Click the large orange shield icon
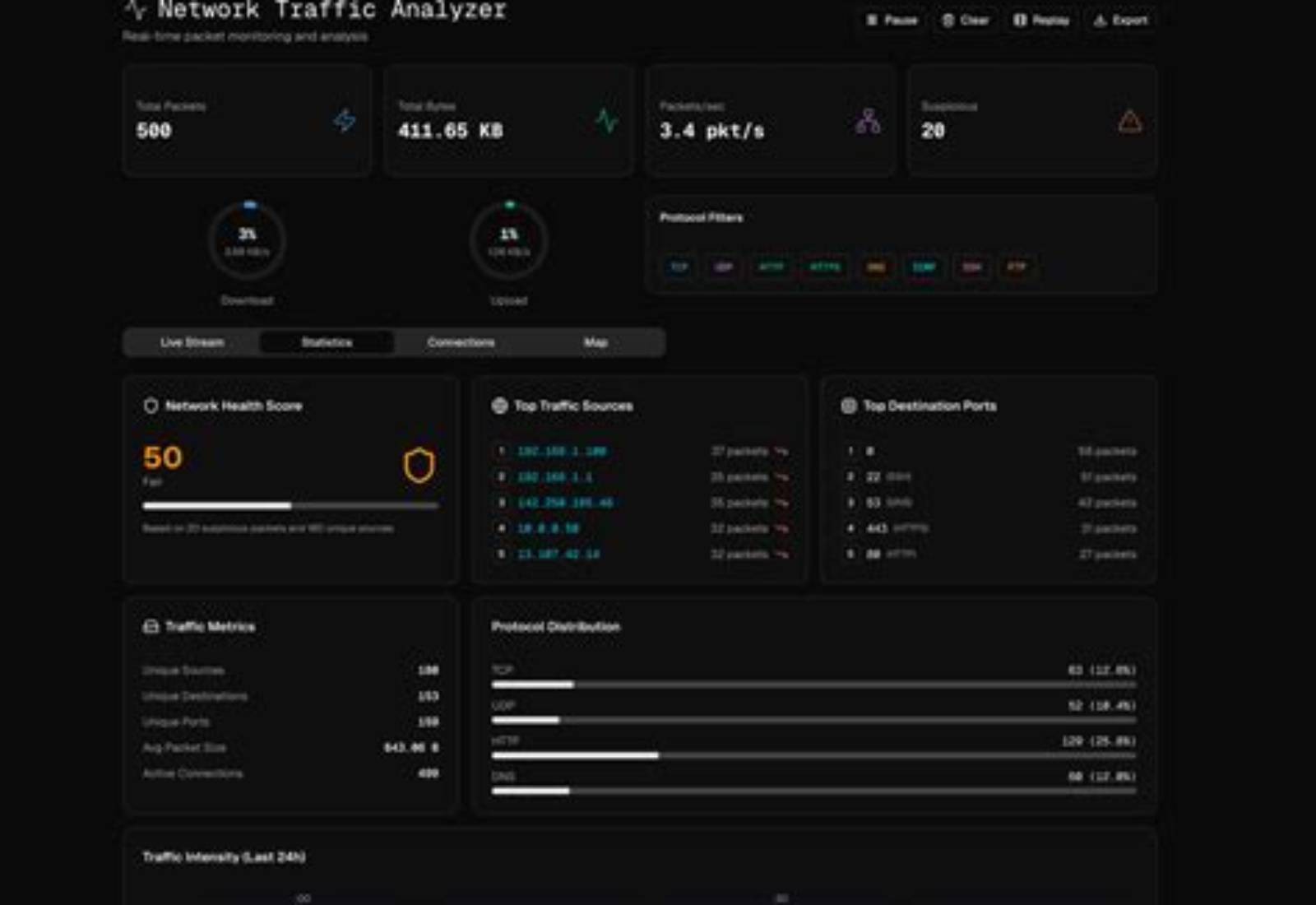This screenshot has width=1316, height=905. [x=419, y=465]
